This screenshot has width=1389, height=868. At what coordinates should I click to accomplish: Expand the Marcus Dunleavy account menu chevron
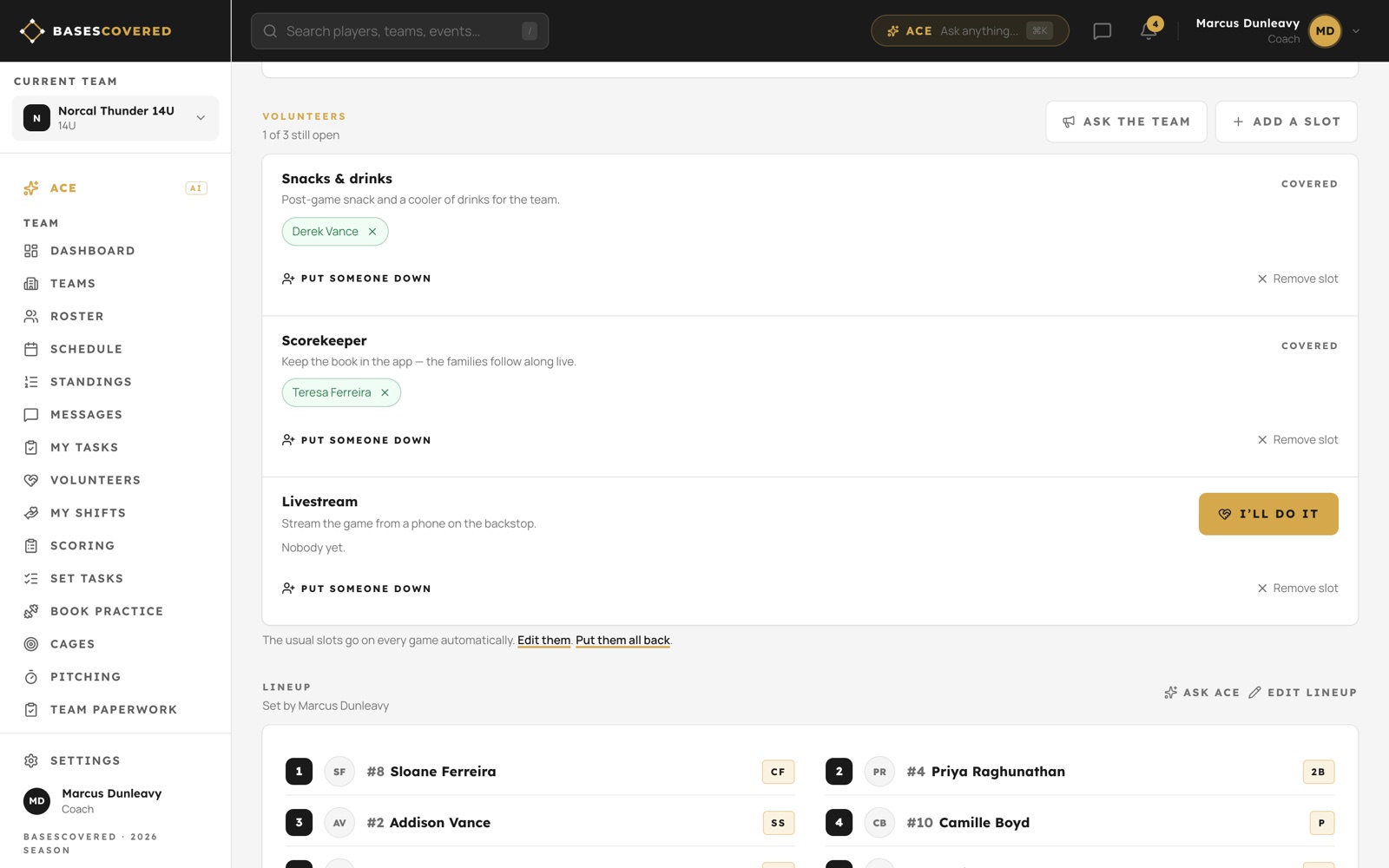point(1356,31)
